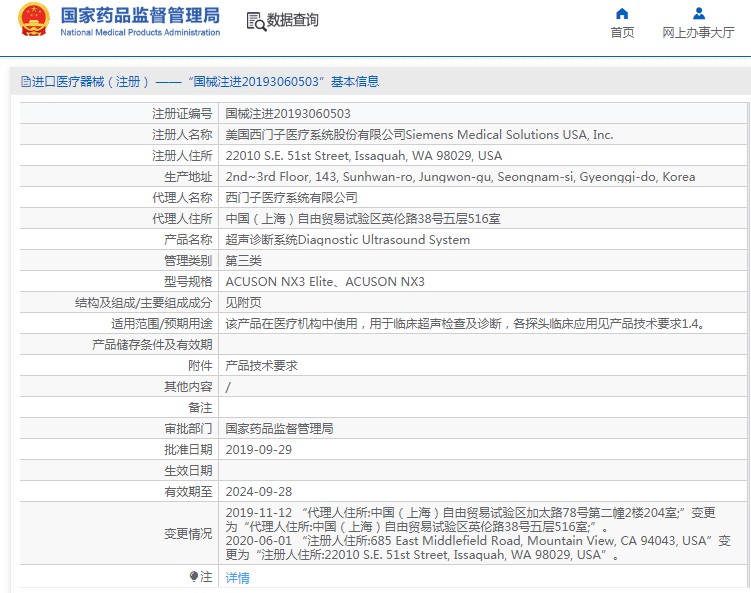Click the 代理人住所 label
Viewport: 751px width, 593px height.
(182, 218)
